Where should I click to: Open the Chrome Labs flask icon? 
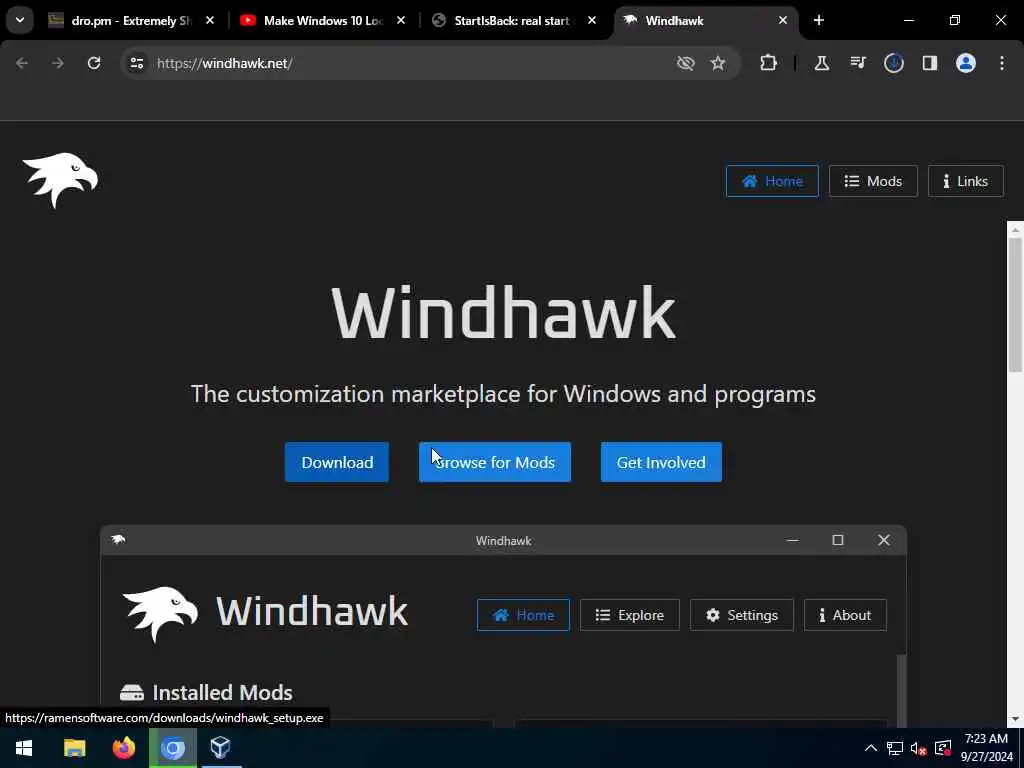coord(822,63)
